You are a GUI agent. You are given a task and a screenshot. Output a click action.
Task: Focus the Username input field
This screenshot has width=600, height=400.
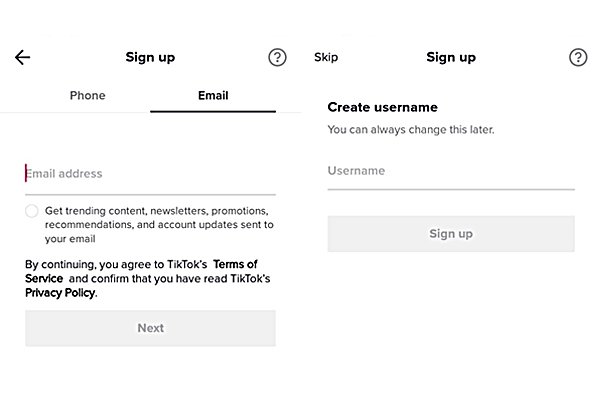450,171
